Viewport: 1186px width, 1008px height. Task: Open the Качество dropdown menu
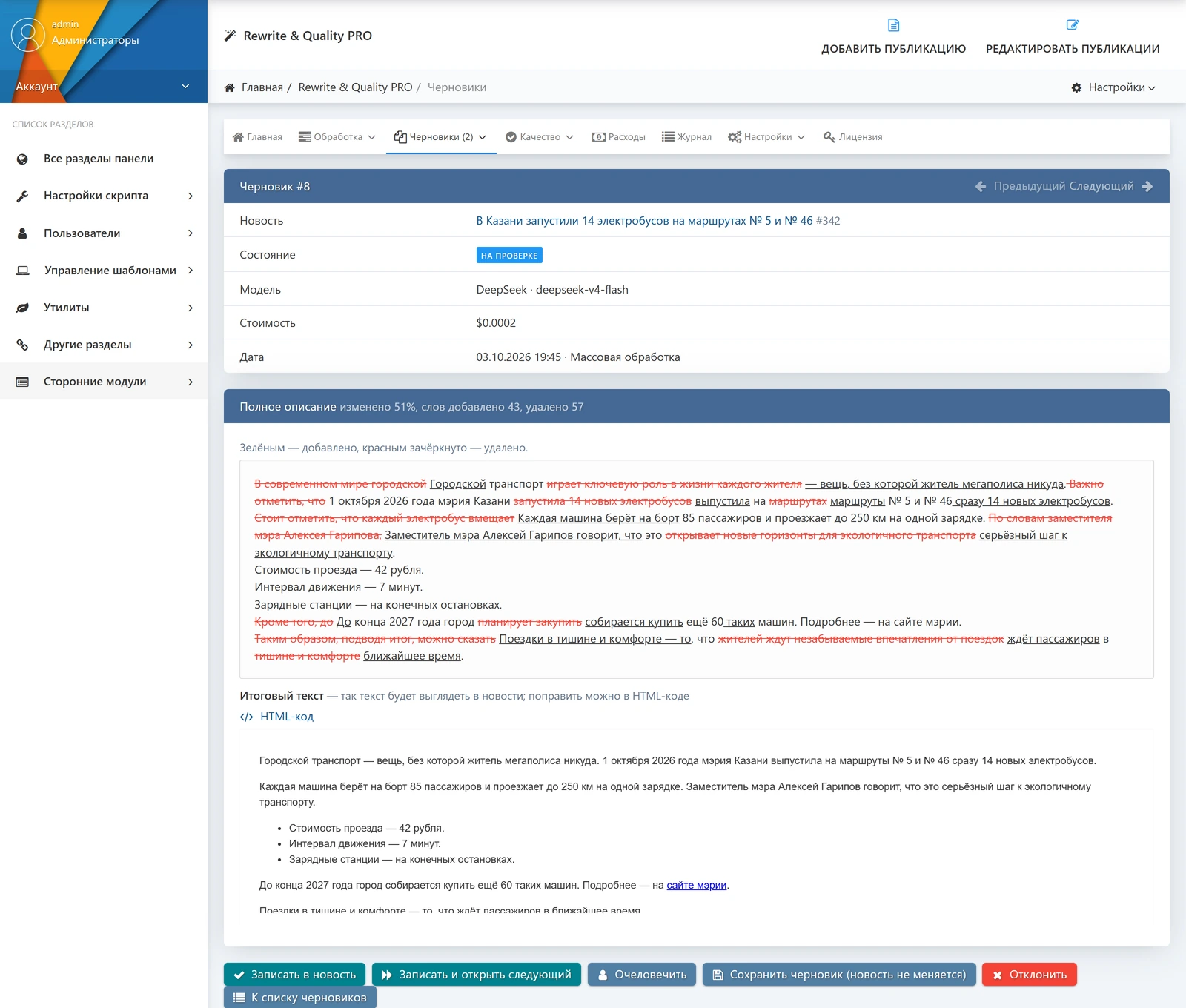click(540, 137)
